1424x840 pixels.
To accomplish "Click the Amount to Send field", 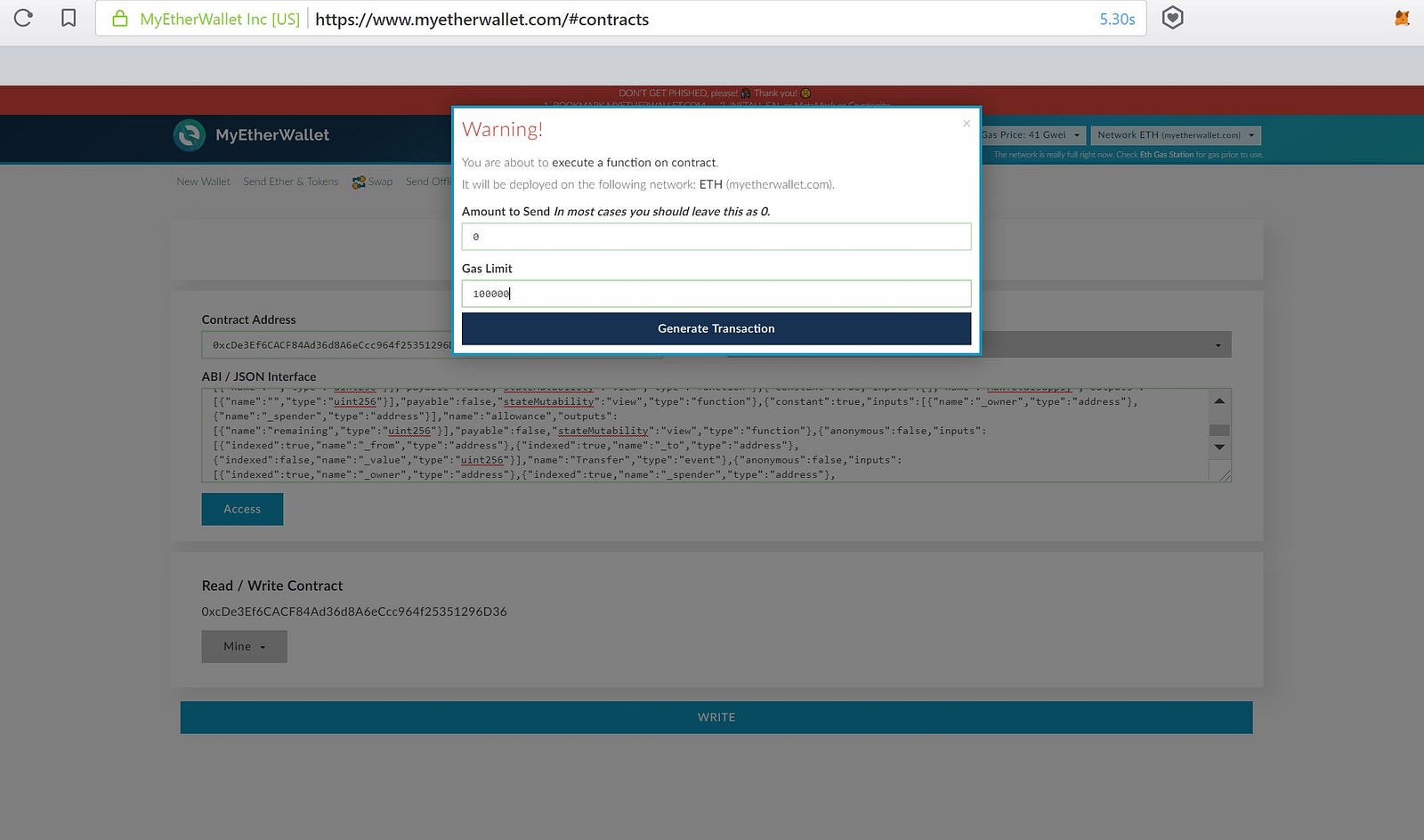I will point(716,237).
